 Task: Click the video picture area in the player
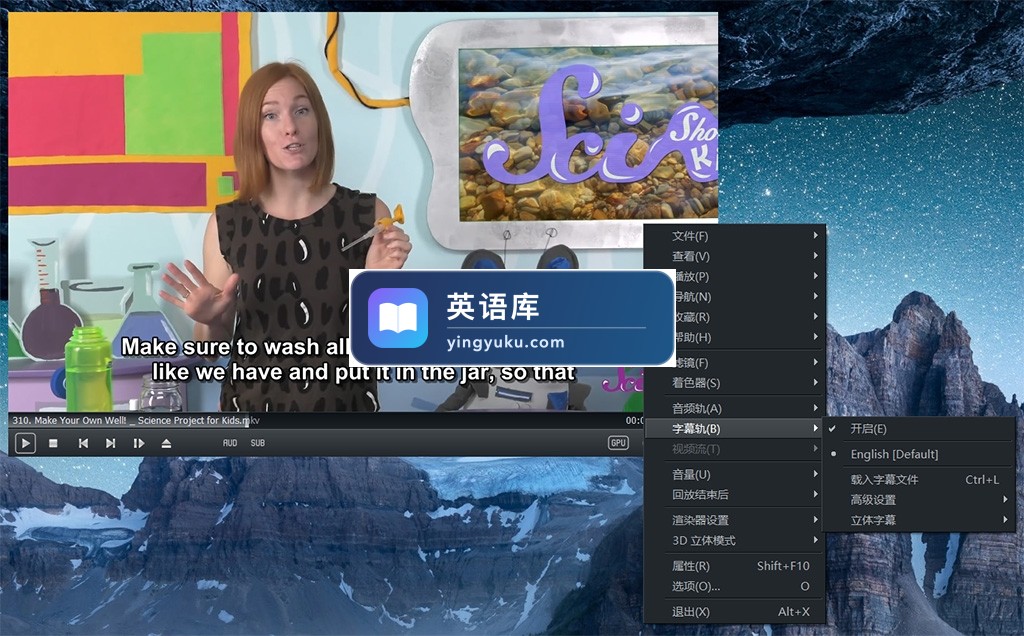click(362, 212)
